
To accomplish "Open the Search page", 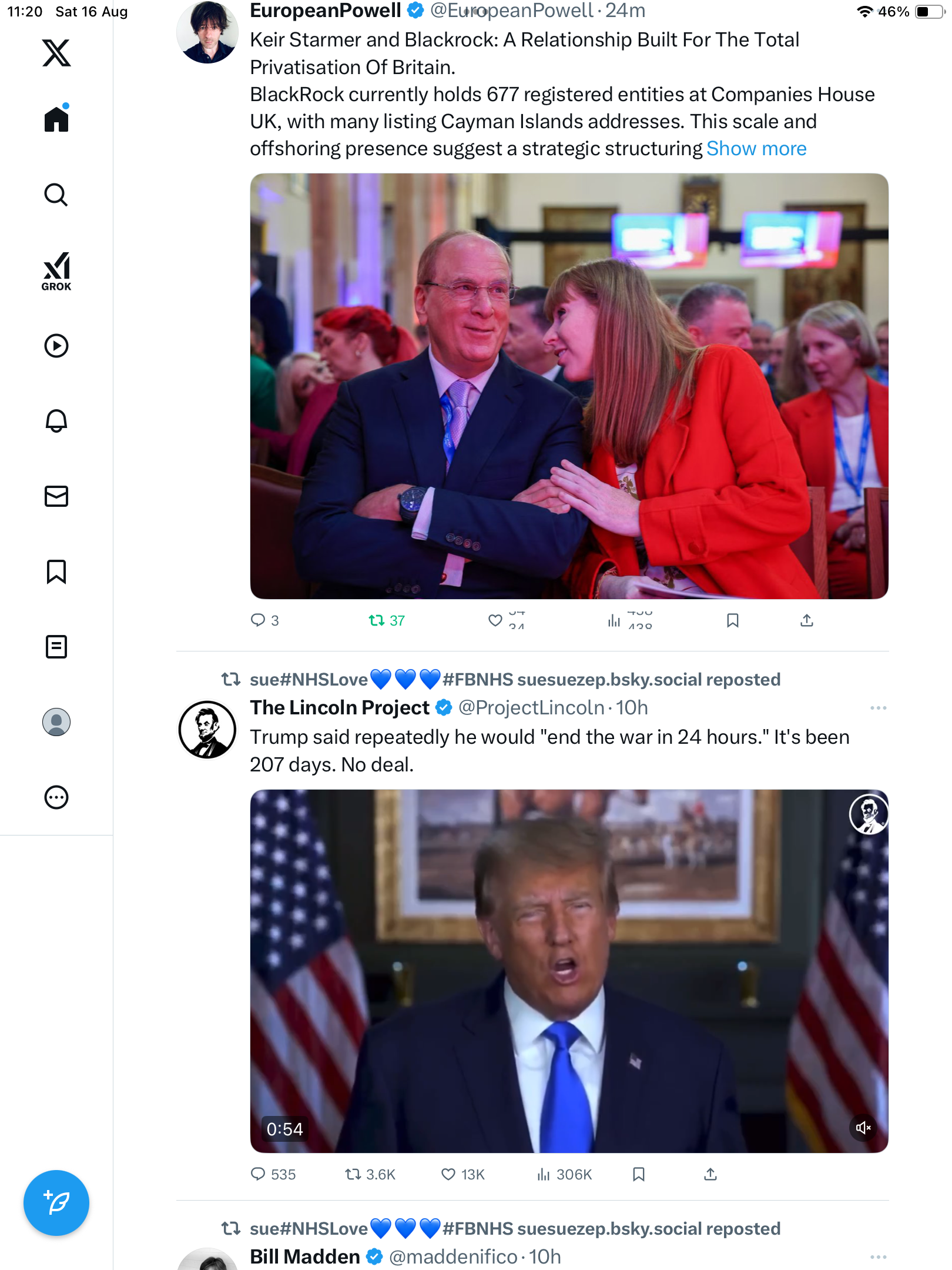I will (x=56, y=195).
